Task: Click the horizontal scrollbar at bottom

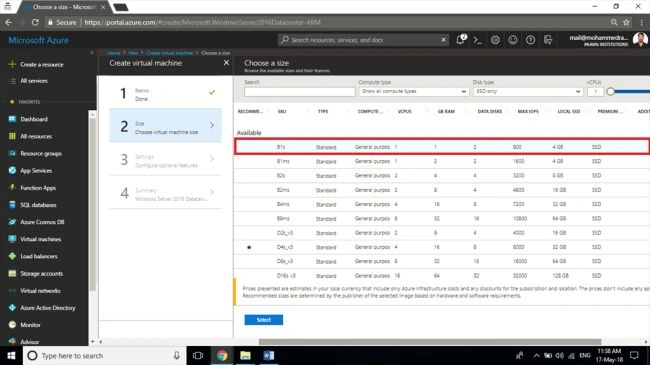Action: click(430, 342)
